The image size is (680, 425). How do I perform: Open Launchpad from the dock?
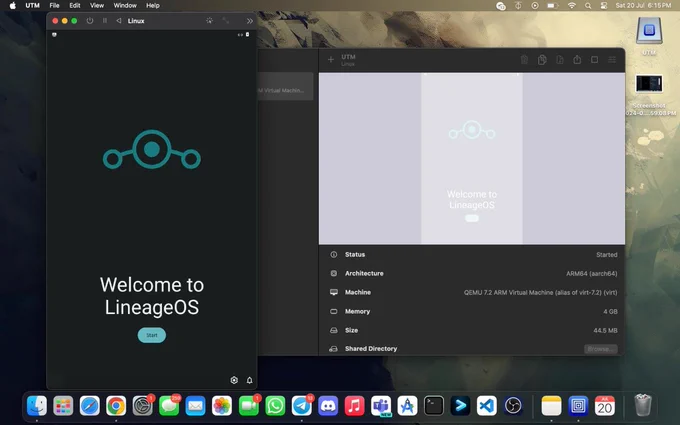pyautogui.click(x=63, y=406)
